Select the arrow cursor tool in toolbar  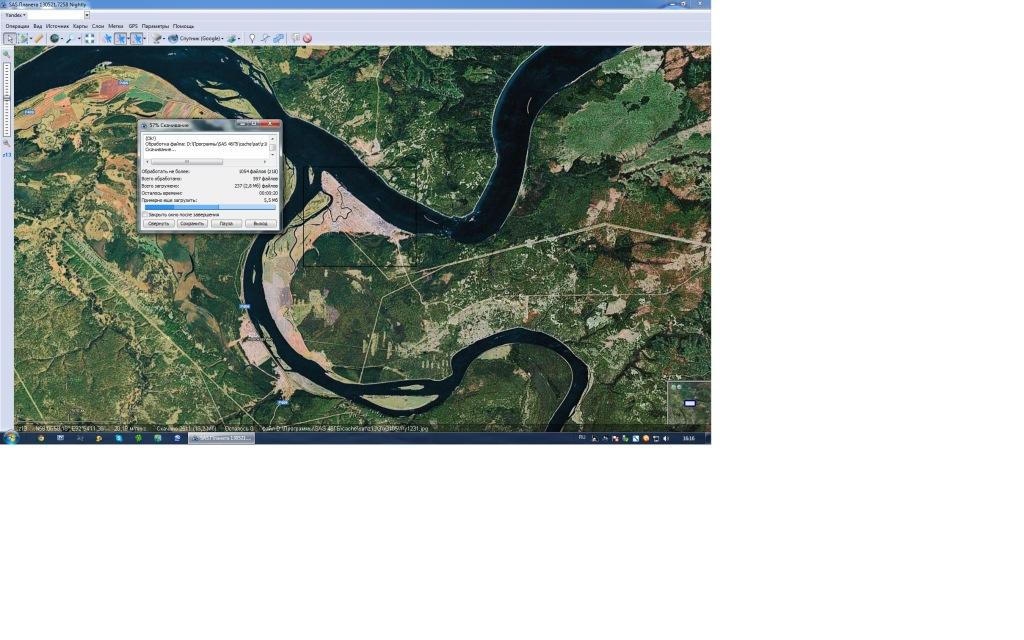coord(9,38)
